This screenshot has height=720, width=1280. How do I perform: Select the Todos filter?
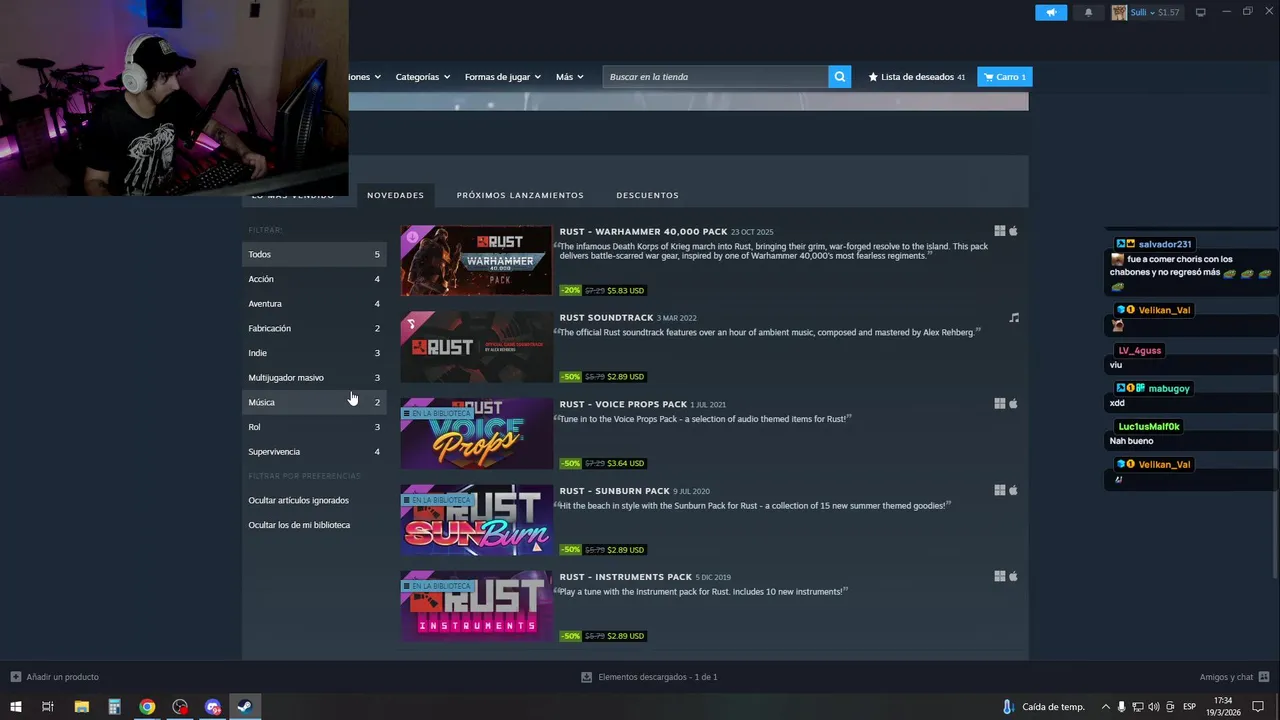click(314, 254)
